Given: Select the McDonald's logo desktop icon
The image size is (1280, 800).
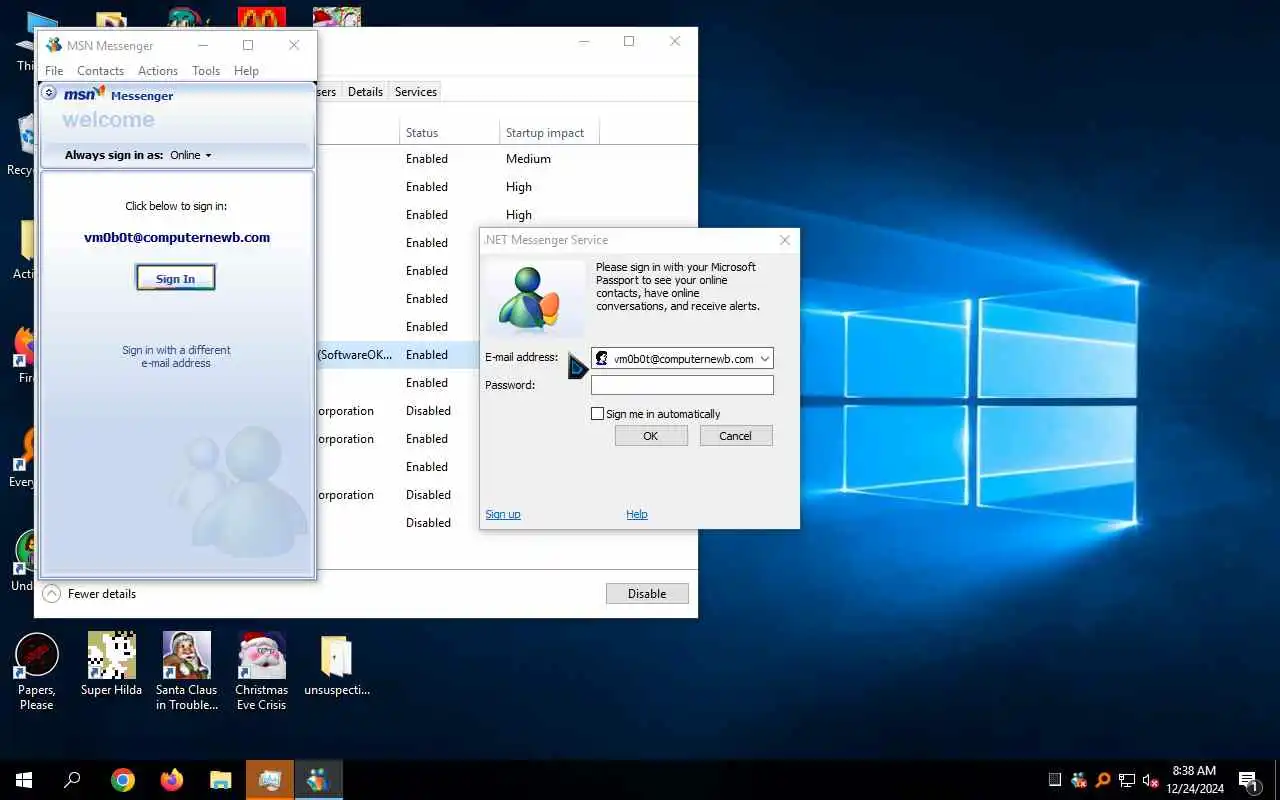Looking at the screenshot, I should [262, 17].
